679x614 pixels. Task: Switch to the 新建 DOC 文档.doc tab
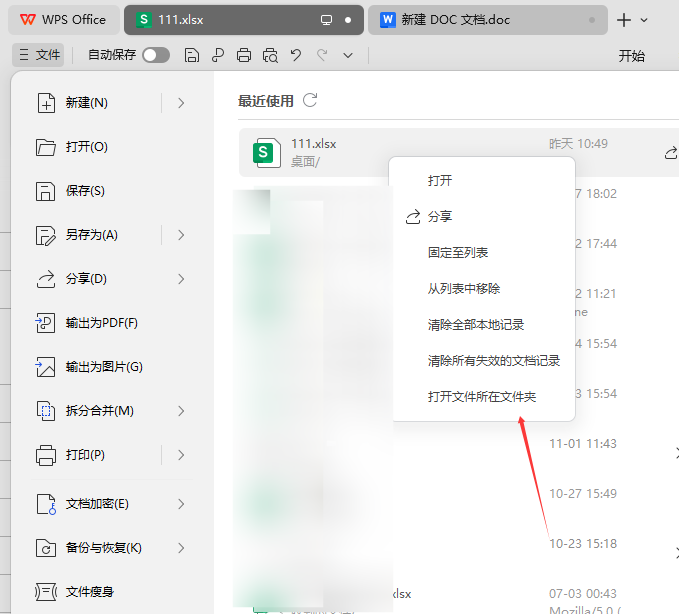coord(488,20)
